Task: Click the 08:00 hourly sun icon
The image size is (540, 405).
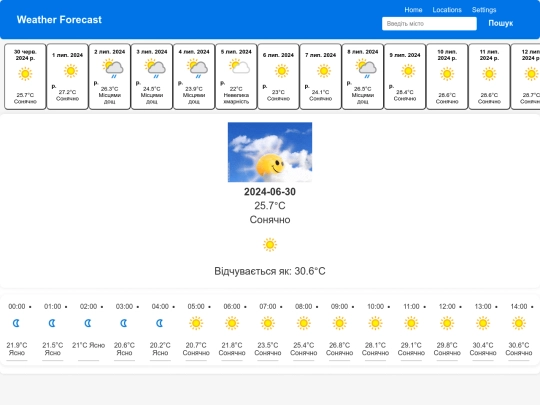Action: pyautogui.click(x=303, y=323)
